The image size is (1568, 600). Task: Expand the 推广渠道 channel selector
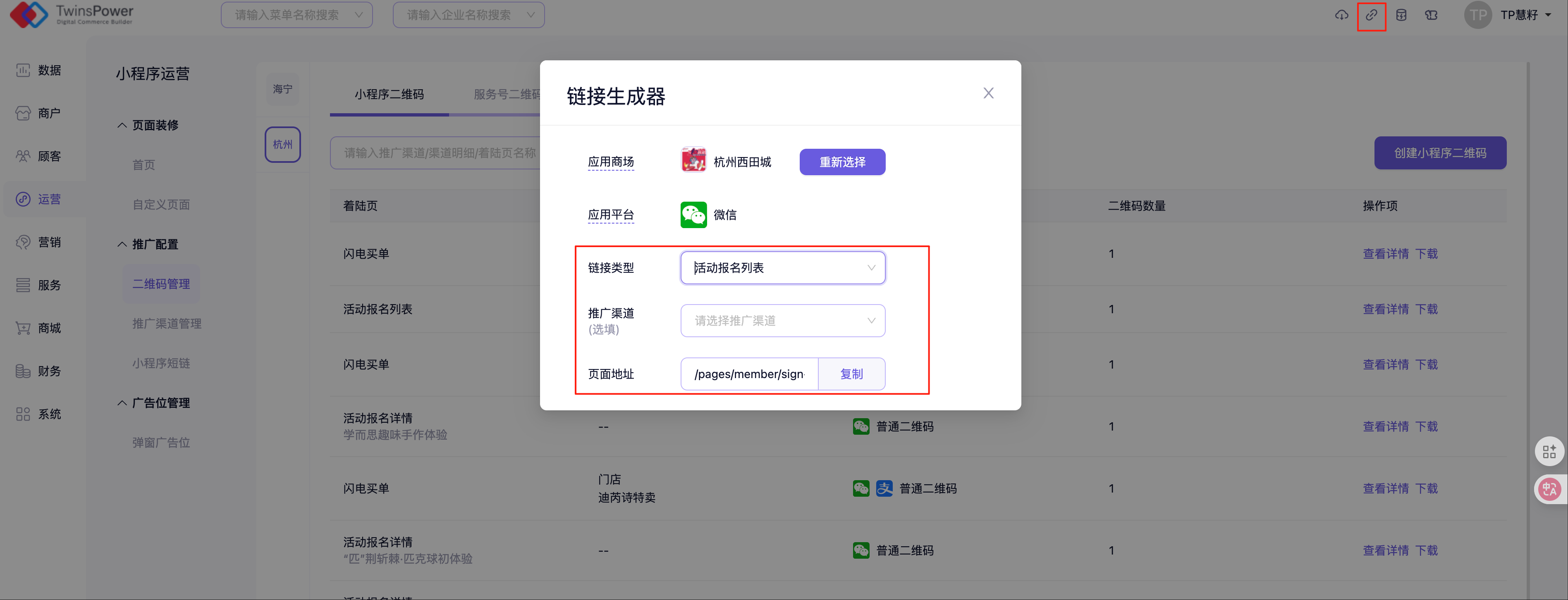tap(782, 321)
